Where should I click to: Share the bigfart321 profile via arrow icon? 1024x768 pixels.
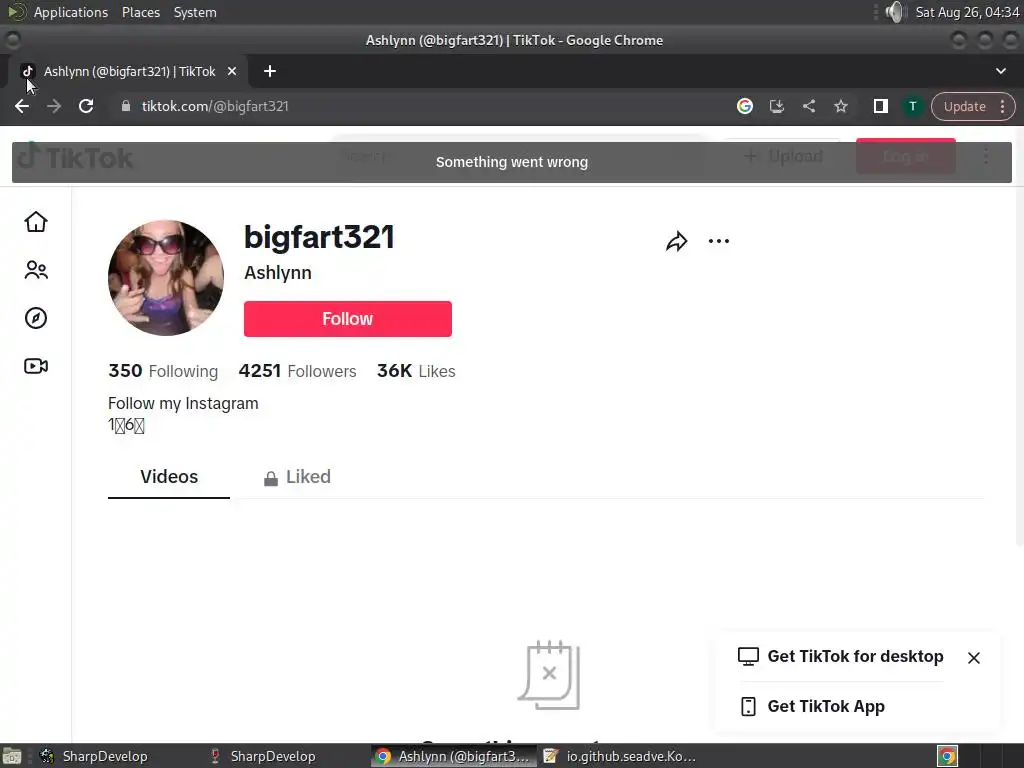coord(677,242)
